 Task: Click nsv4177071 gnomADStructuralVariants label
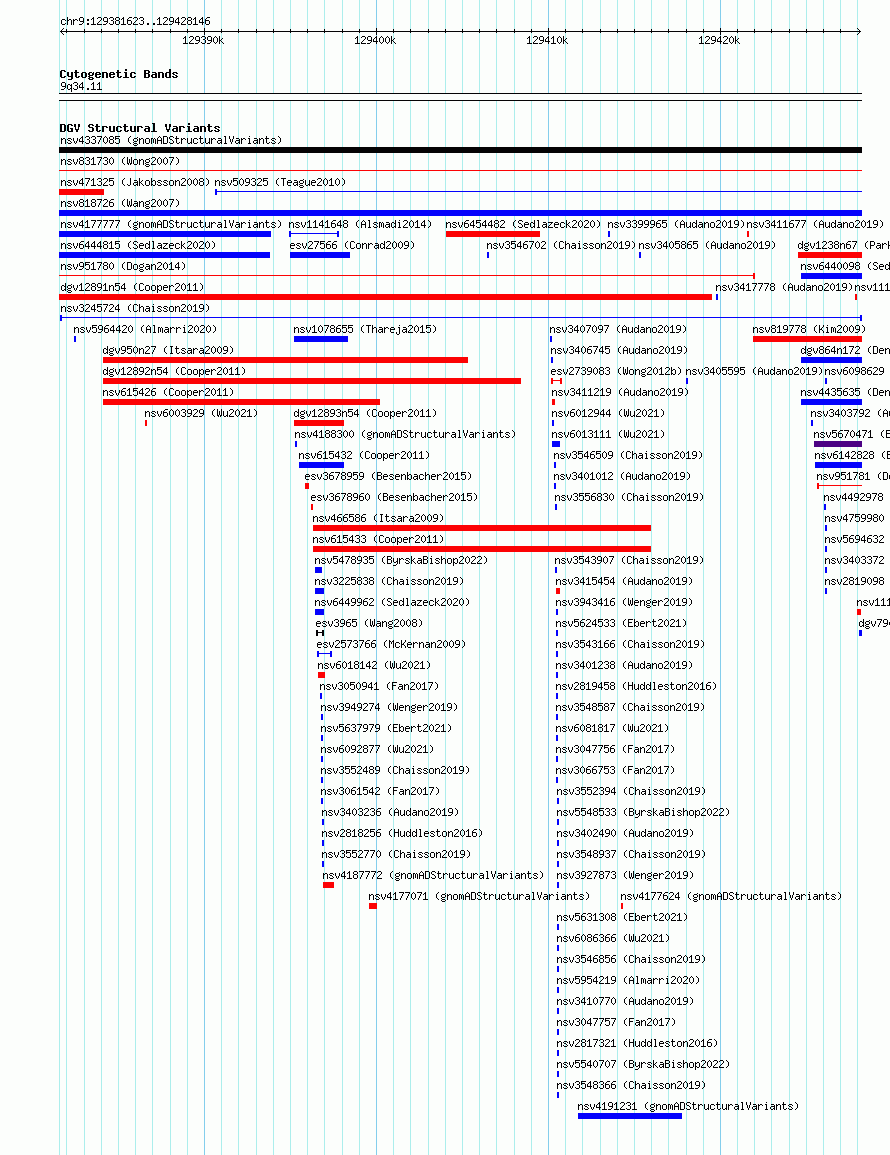[x=480, y=896]
